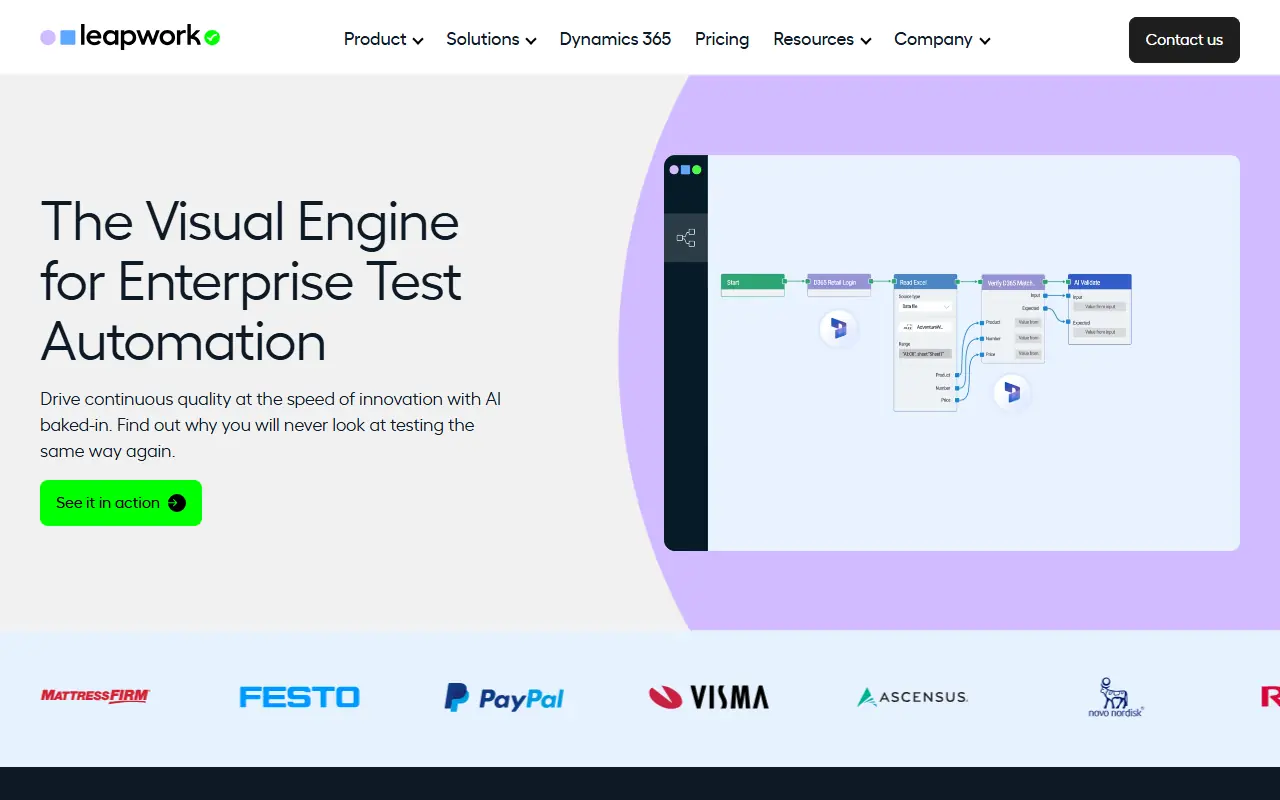Click the Novo Nordisk customer logo
Image resolution: width=1280 pixels, height=800 pixels.
pos(1116,697)
